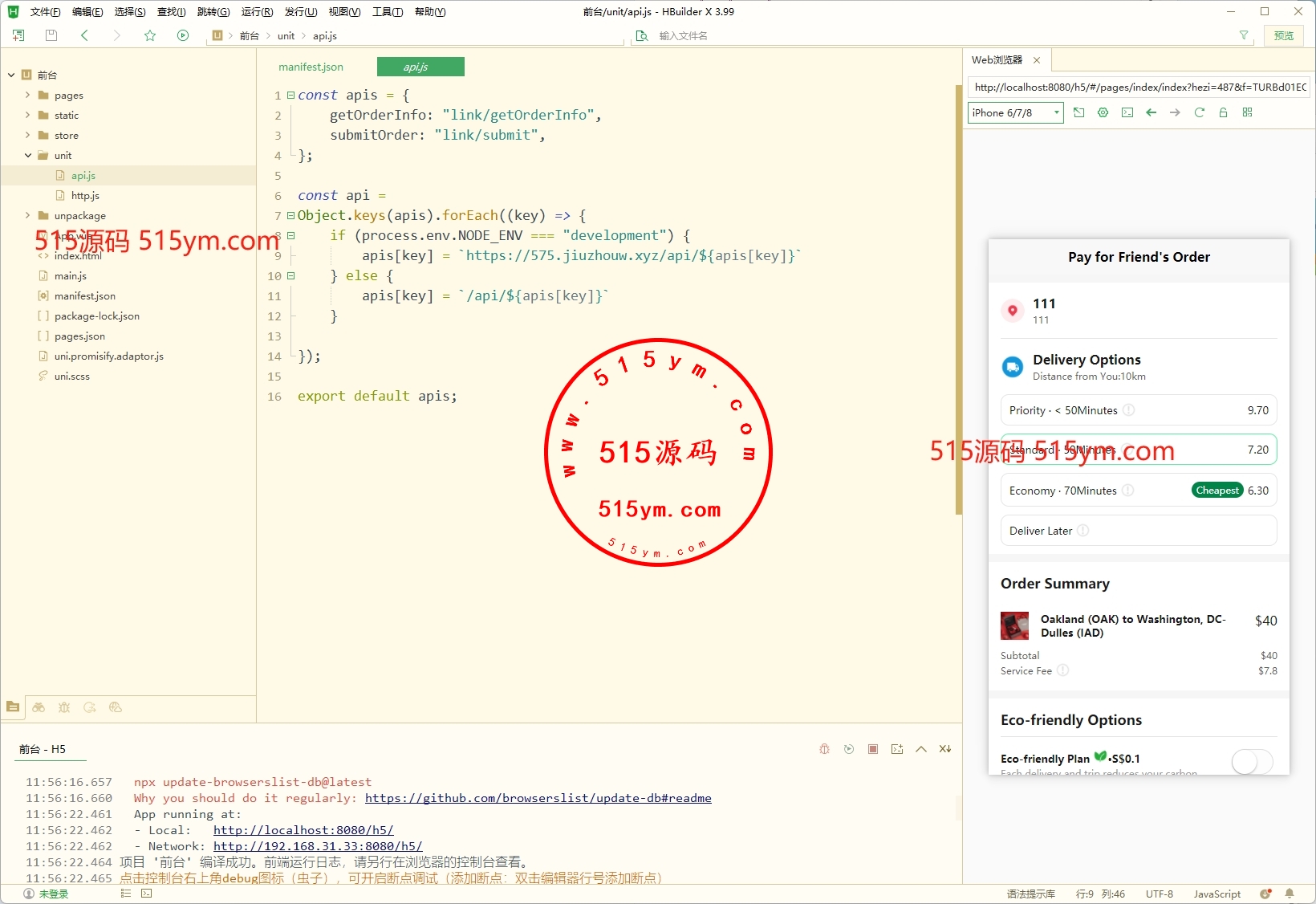Stop the running H5 console with red square

click(x=872, y=749)
